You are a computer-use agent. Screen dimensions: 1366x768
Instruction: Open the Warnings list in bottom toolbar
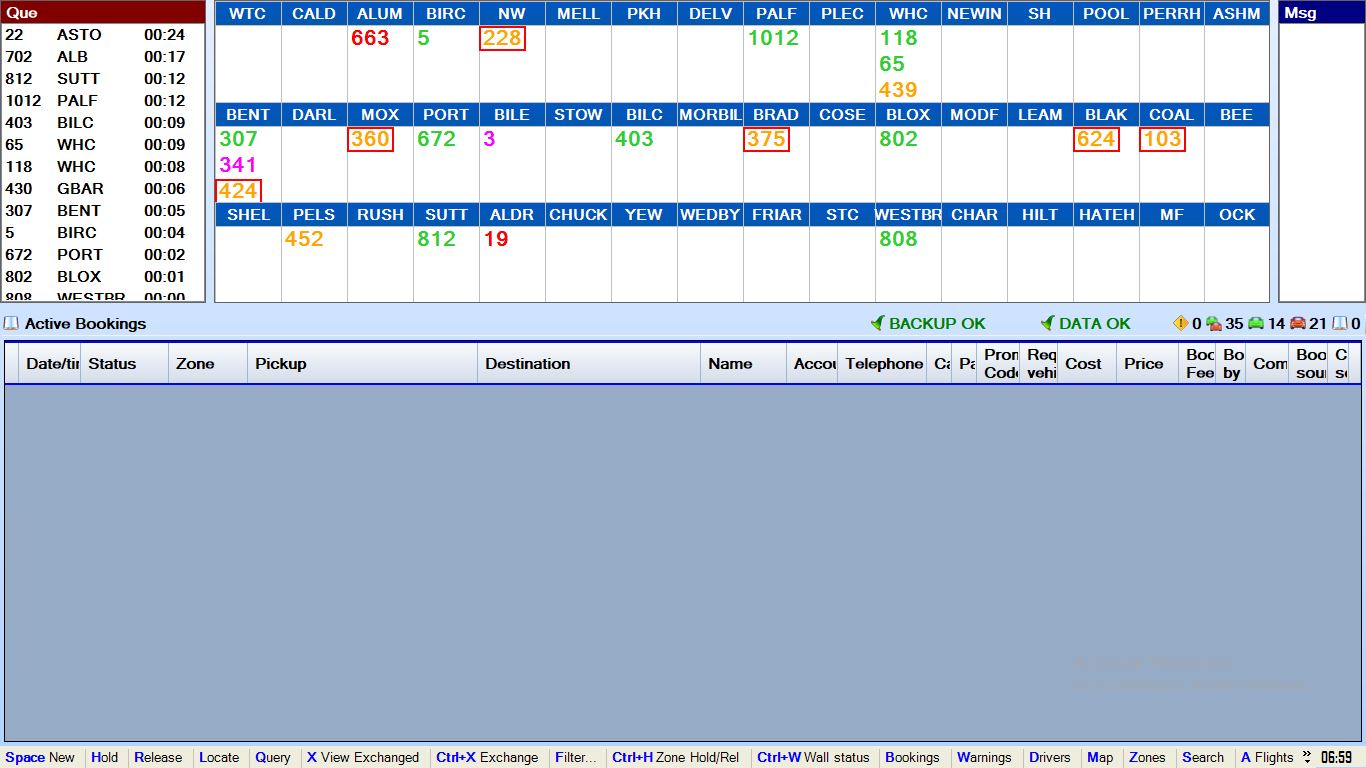(984, 758)
